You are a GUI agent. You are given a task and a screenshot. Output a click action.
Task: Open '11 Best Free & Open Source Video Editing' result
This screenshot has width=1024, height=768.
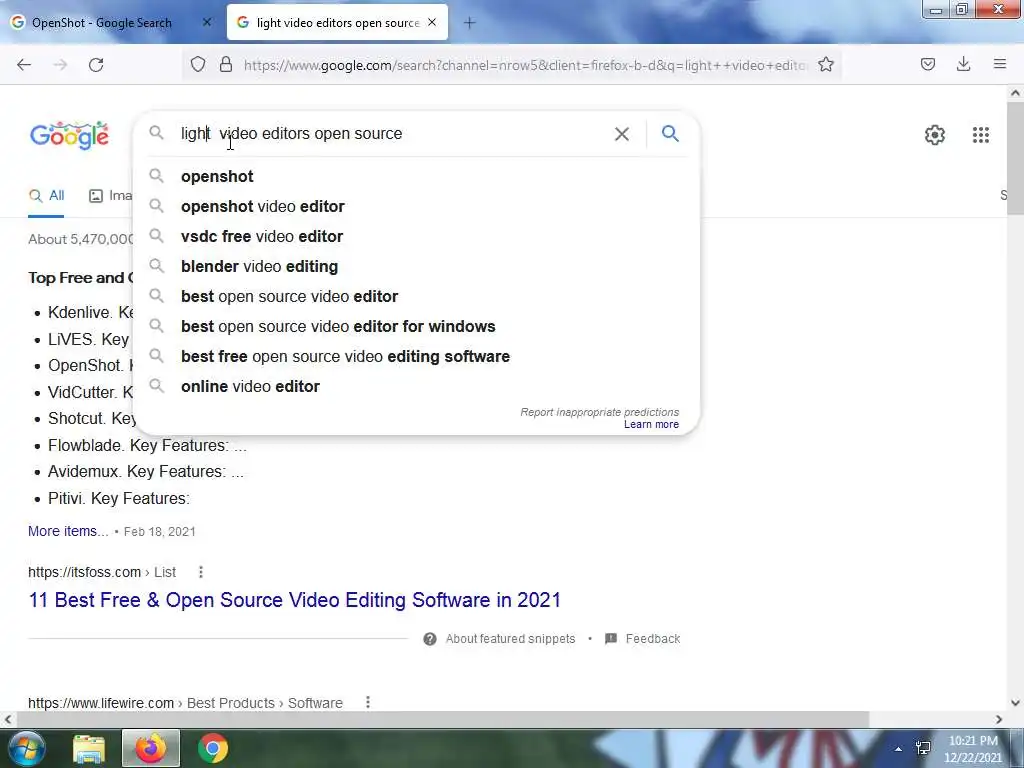click(295, 600)
